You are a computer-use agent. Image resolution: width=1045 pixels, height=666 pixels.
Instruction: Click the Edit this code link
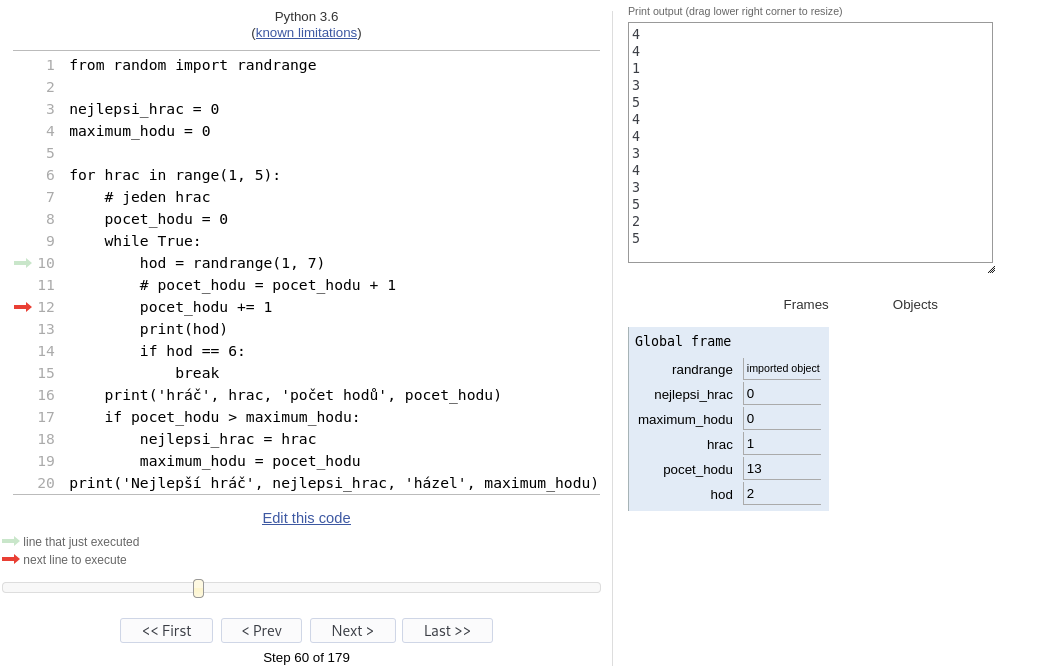(306, 517)
